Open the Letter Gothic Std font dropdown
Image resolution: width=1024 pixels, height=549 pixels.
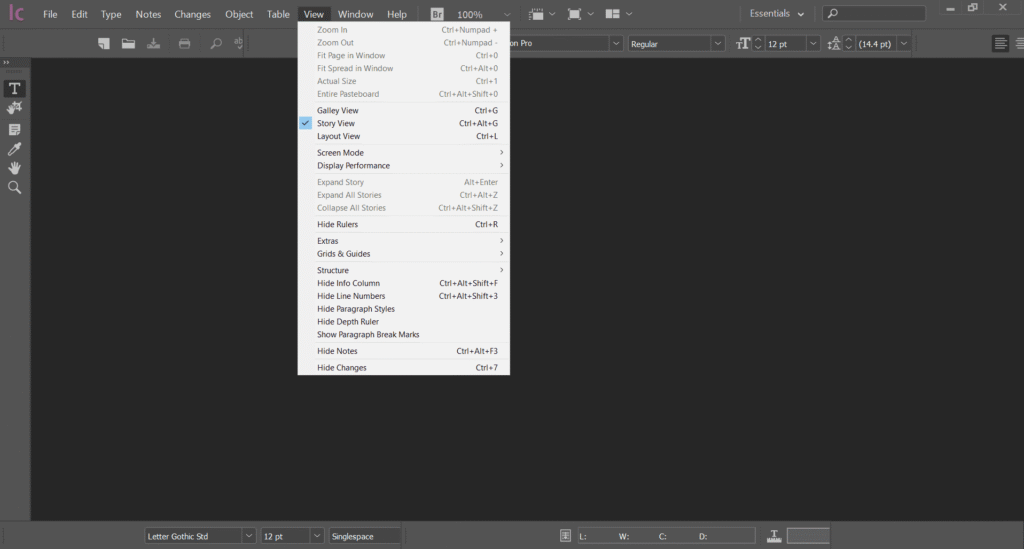click(248, 536)
